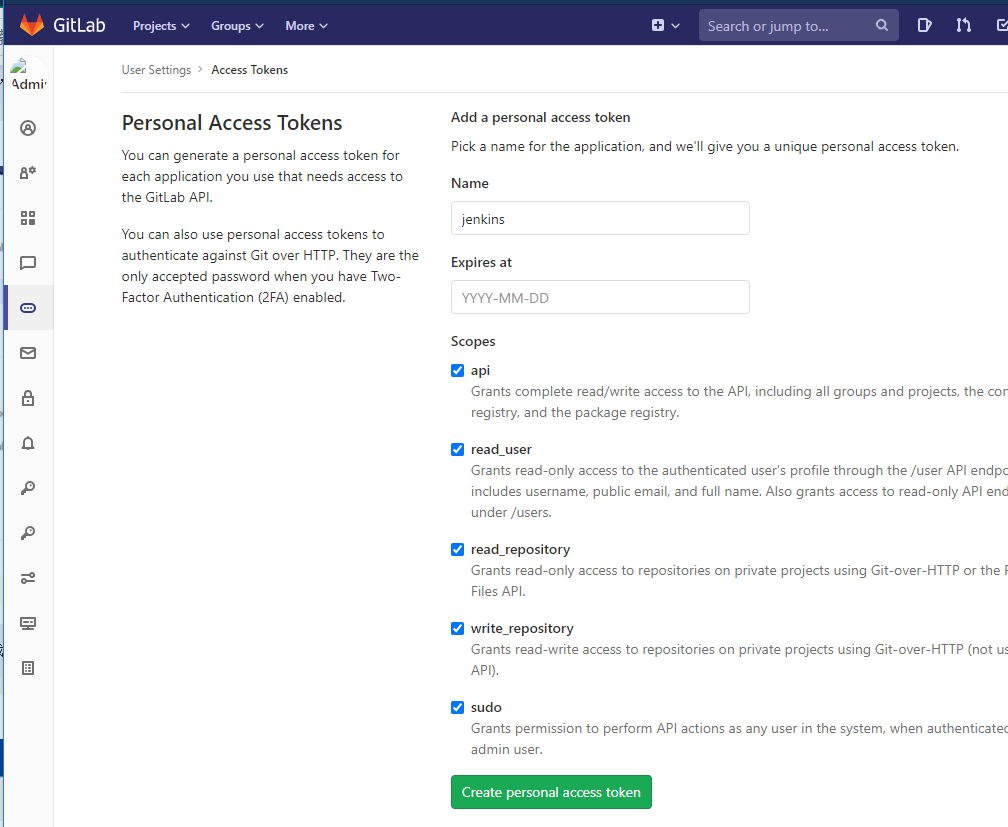Disable the sudo scope checkbox
Screen dimensions: 1008x827
click(x=458, y=707)
